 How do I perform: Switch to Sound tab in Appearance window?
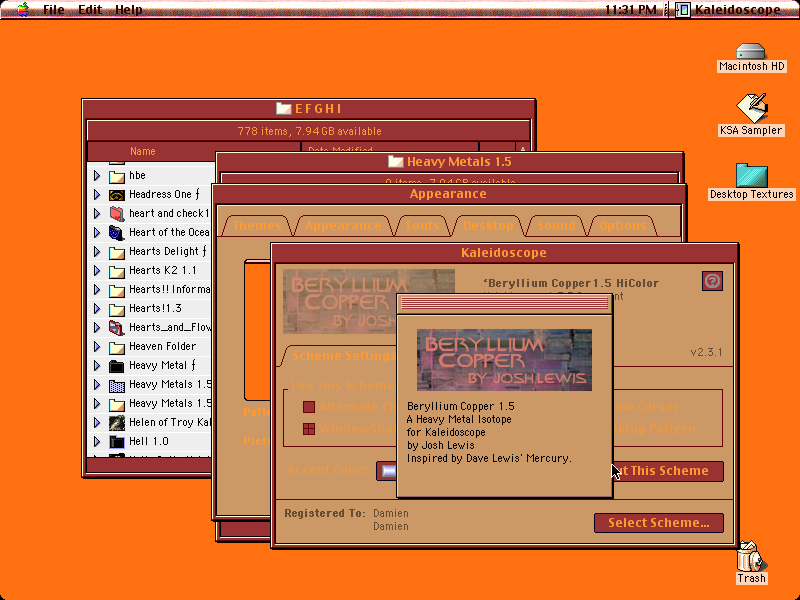click(x=556, y=226)
